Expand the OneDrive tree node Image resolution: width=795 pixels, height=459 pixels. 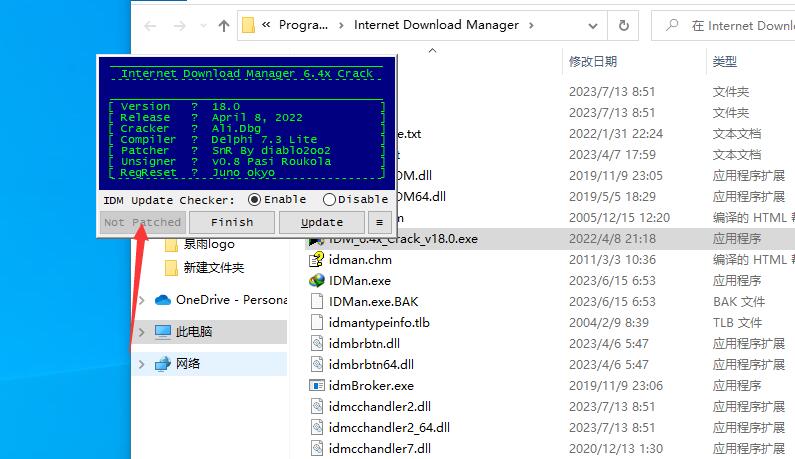[141, 300]
